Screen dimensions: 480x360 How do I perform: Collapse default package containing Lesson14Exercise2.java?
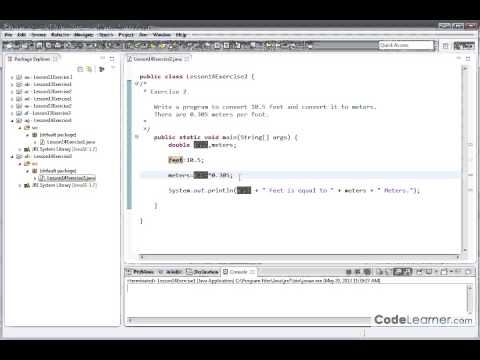pyautogui.click(x=28, y=171)
